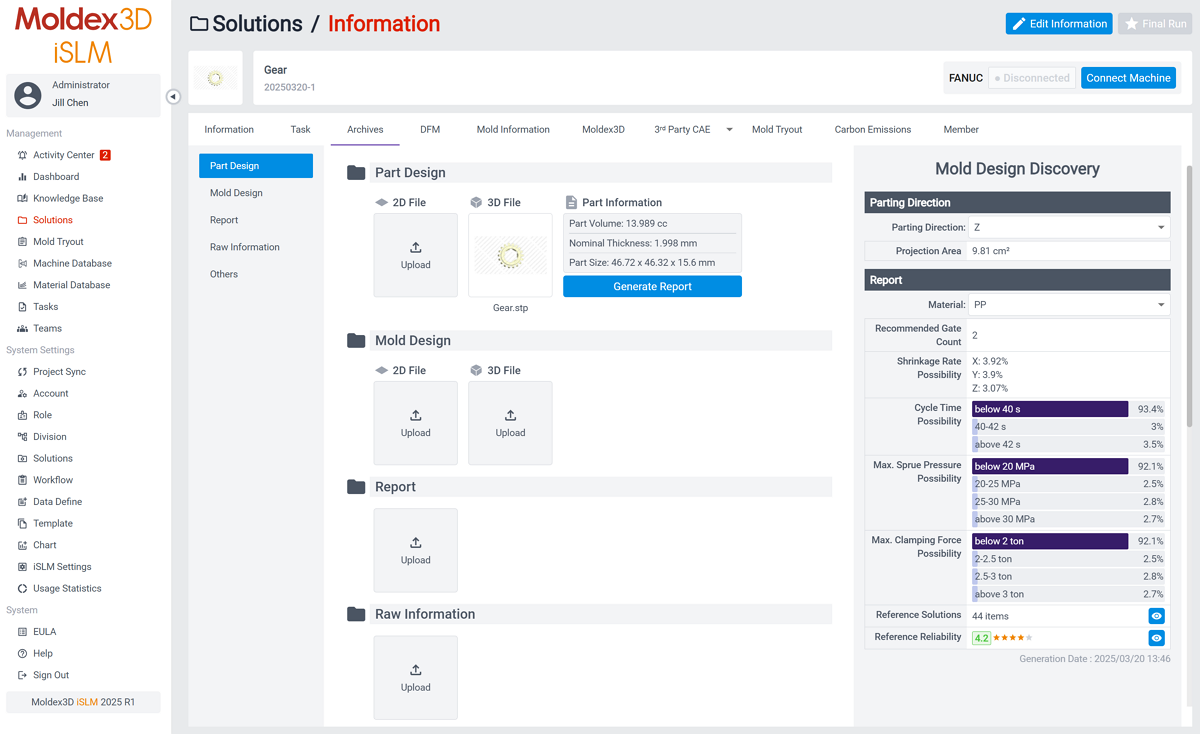This screenshot has width=1200, height=734.
Task: Click upload icon under Mold Design 3D File
Action: 510,416
